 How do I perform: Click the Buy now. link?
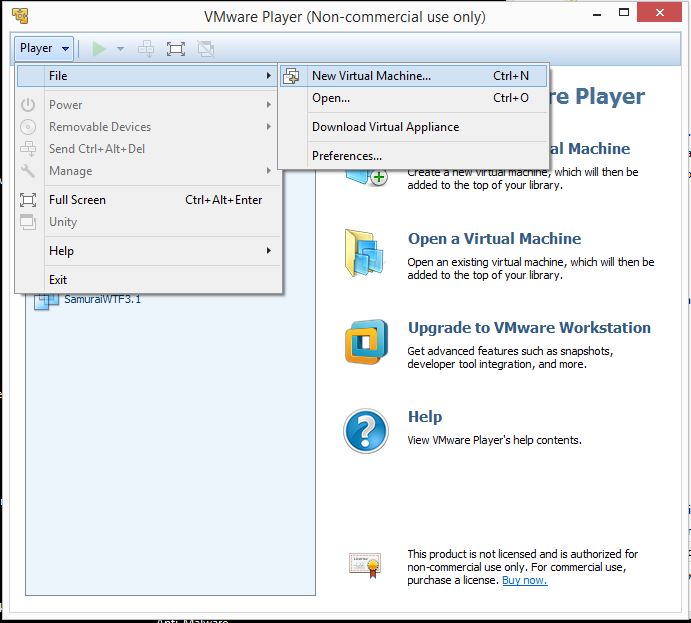pyautogui.click(x=524, y=580)
